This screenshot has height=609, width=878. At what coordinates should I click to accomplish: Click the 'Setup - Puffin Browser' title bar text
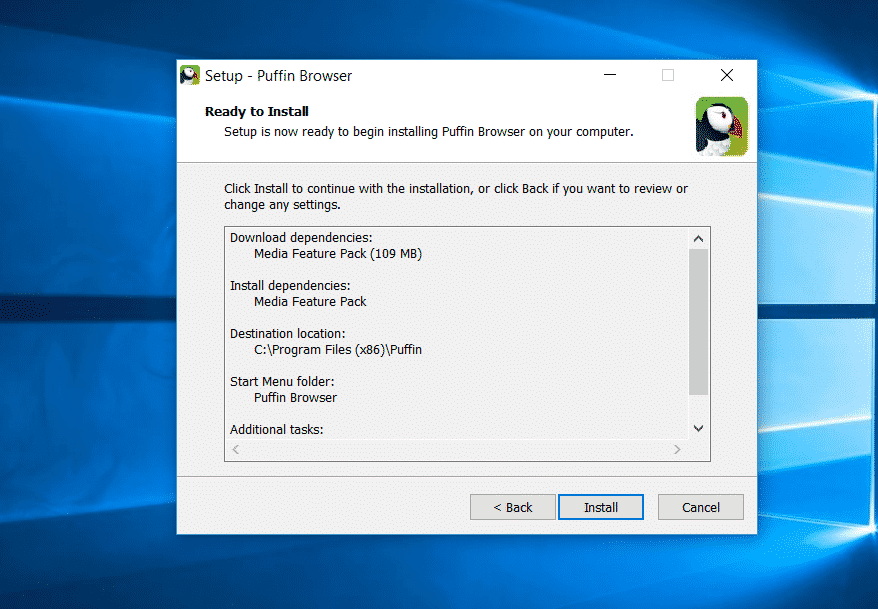coord(278,76)
